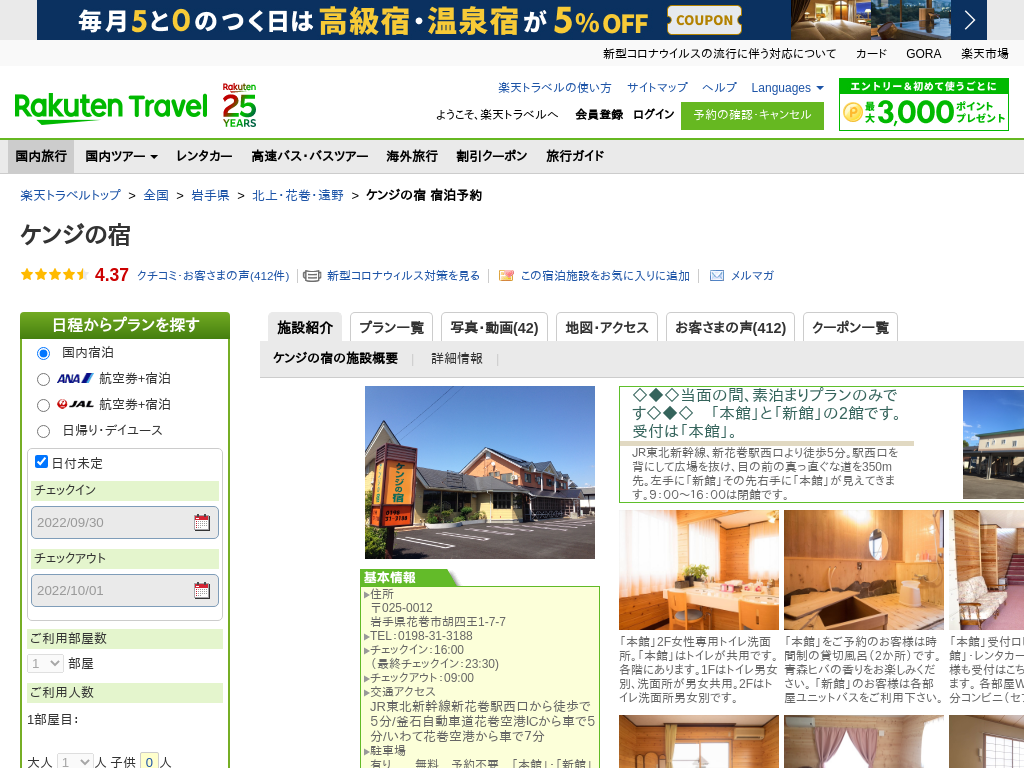Click the mask icon beside 新型コロナウィルス対策を見る
The image size is (1024, 768).
(312, 276)
